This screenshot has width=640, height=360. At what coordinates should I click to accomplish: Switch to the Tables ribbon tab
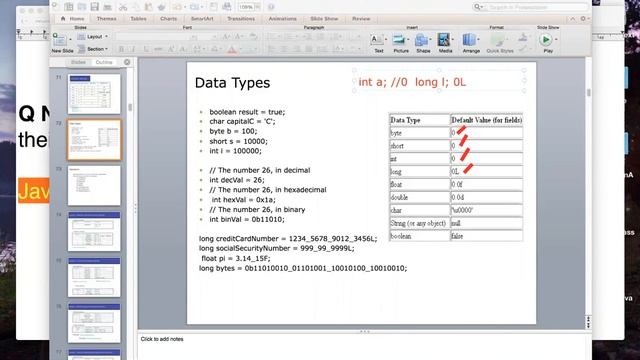coord(138,19)
